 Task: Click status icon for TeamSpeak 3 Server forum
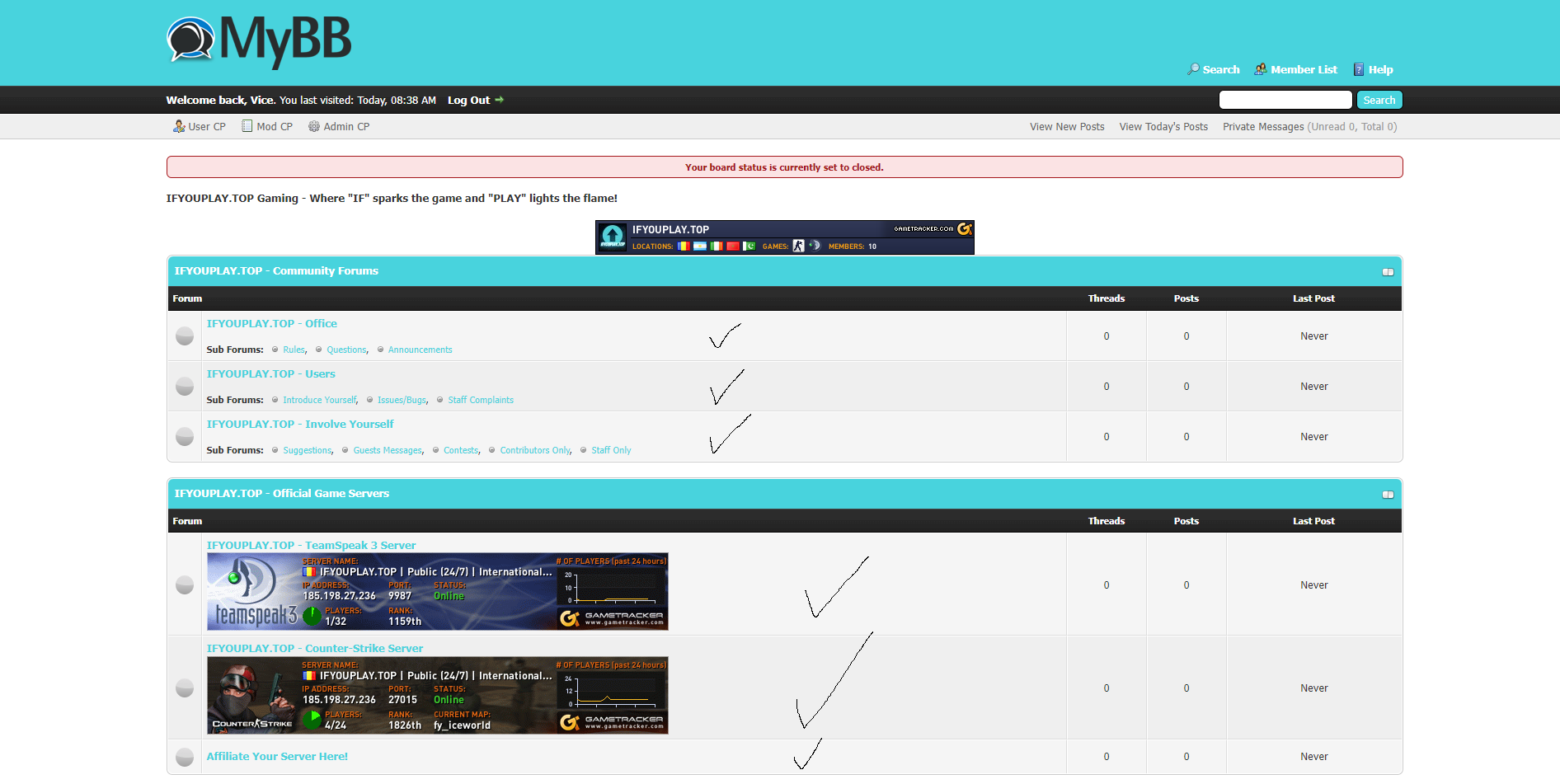pos(185,585)
